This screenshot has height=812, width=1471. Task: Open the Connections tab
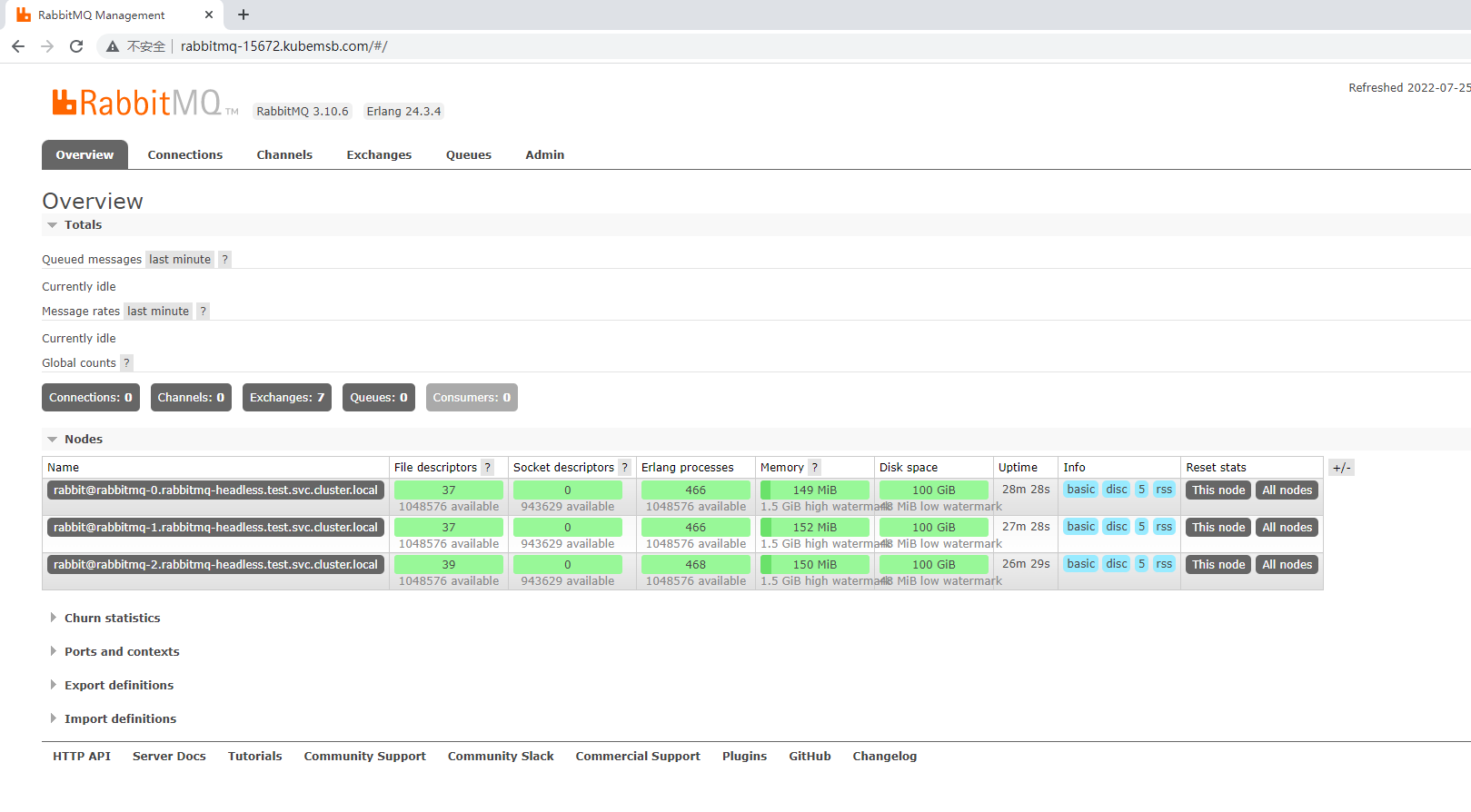tap(185, 155)
